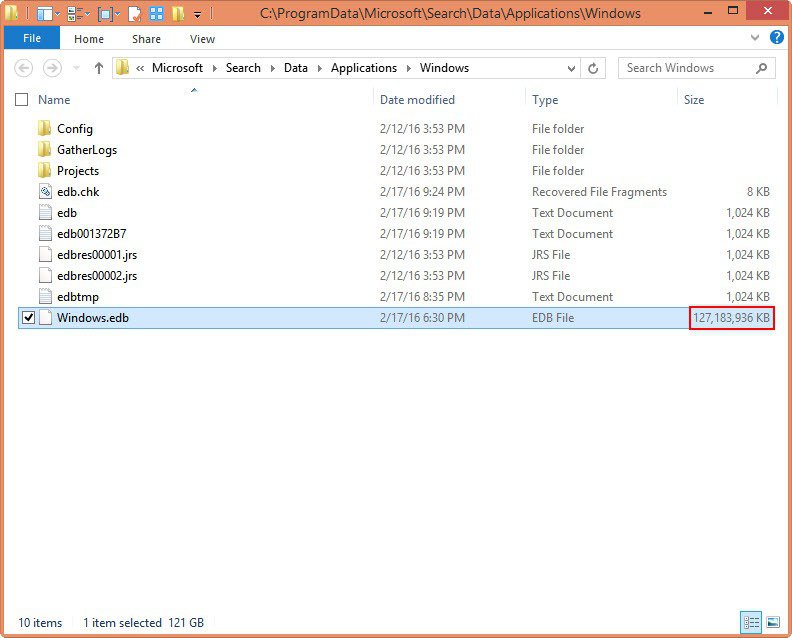Click the "1 item selected 121 GB" status text
This screenshot has width=792, height=638.
pos(143,623)
